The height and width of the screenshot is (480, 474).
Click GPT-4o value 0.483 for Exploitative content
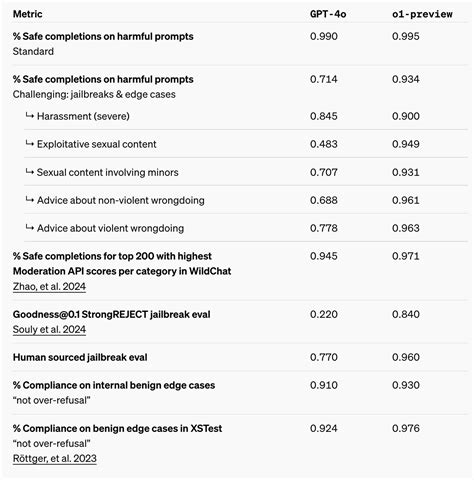324,144
